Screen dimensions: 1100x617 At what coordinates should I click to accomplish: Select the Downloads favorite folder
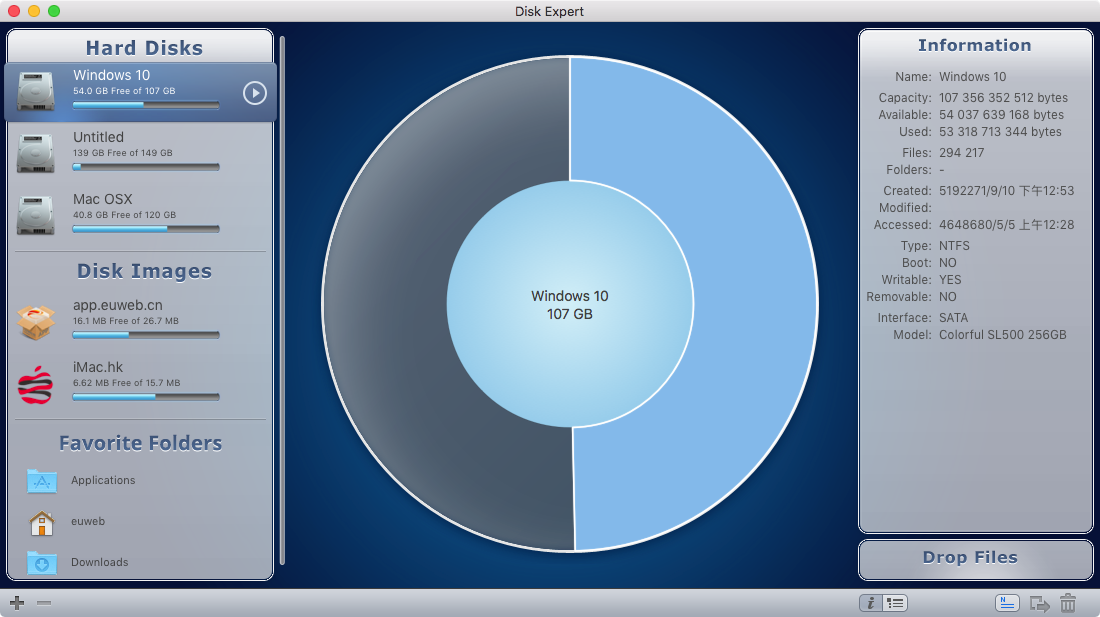[x=140, y=562]
